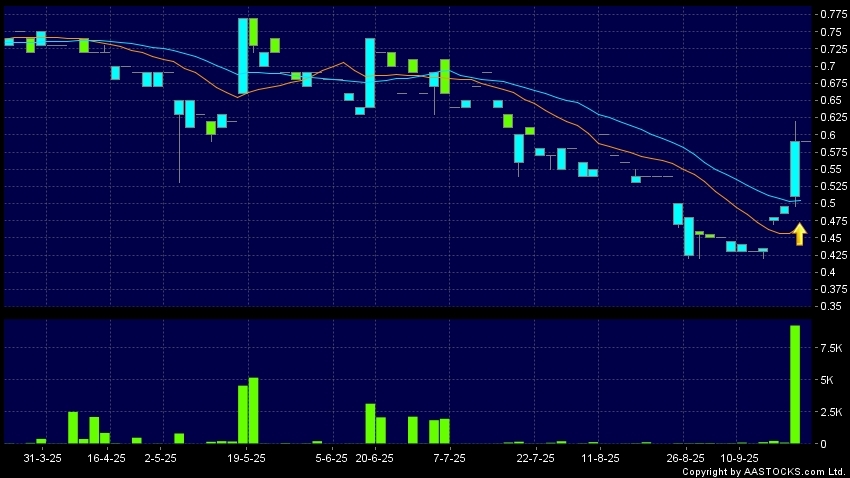
Task: Click the 0.675 price axis label
Action: [834, 83]
